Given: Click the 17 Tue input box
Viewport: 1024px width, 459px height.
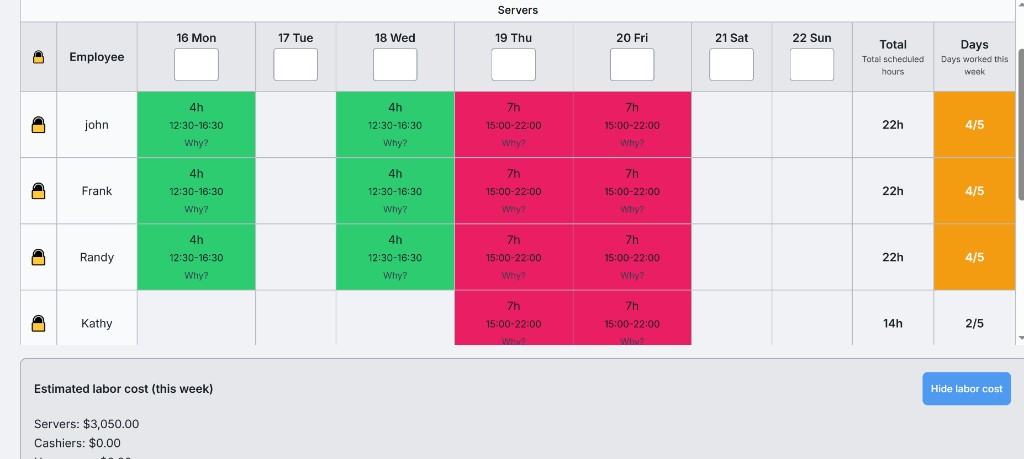Looking at the screenshot, I should [295, 65].
